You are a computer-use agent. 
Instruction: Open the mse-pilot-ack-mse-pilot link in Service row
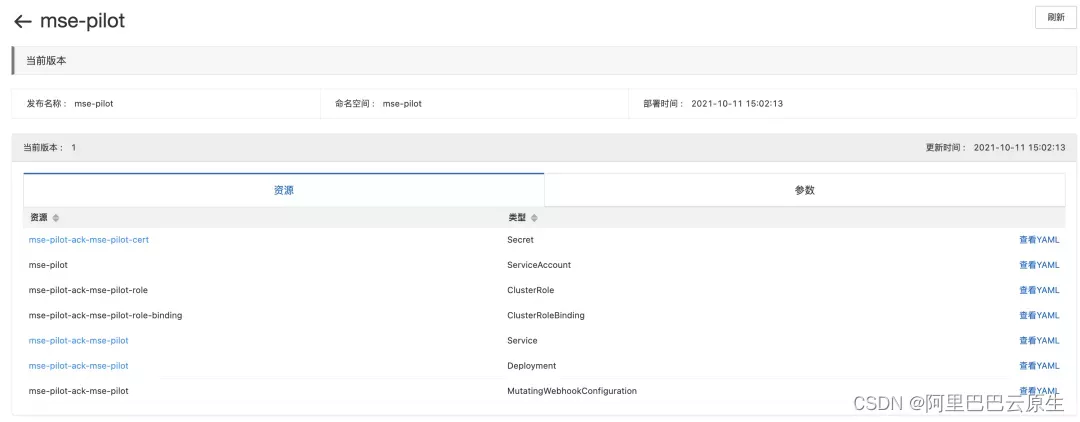[x=79, y=340]
